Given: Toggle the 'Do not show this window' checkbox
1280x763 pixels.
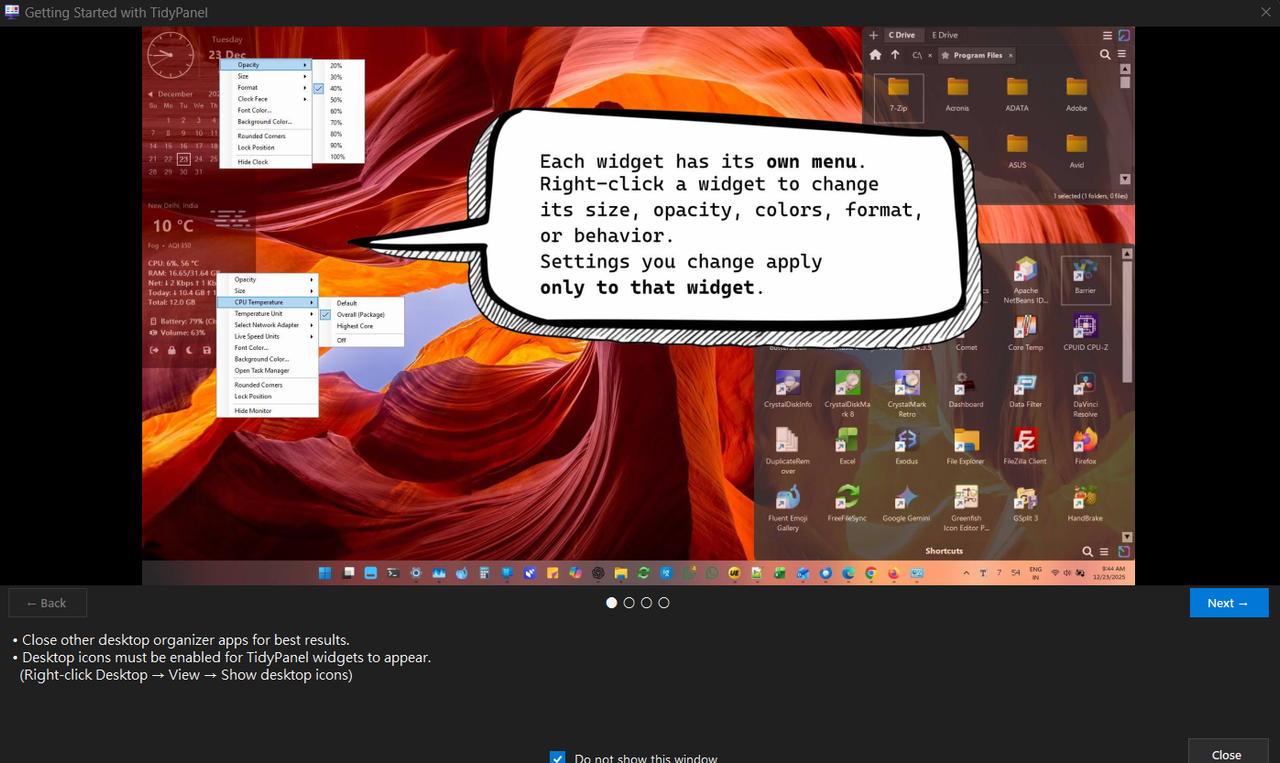Looking at the screenshot, I should coord(558,757).
